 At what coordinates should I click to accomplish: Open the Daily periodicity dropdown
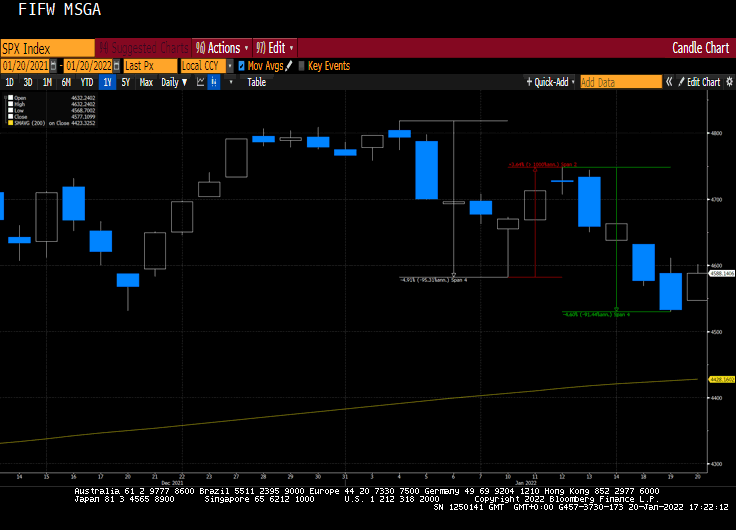point(174,82)
